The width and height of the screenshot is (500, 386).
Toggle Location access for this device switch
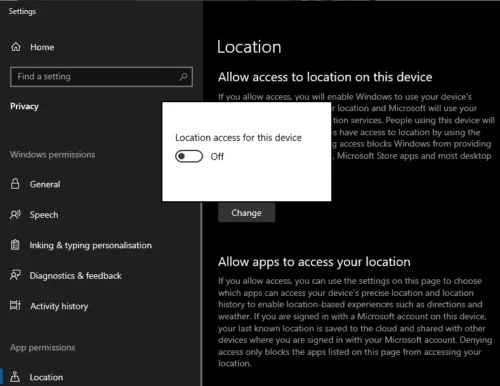pyautogui.click(x=189, y=156)
